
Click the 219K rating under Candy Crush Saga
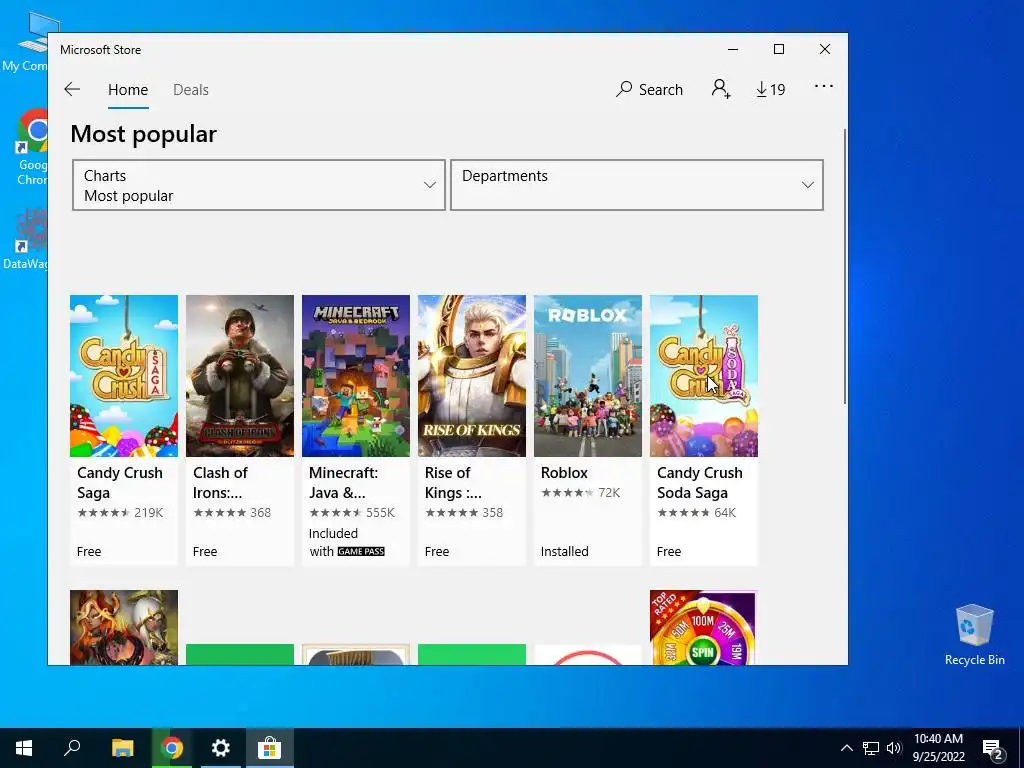[x=148, y=513]
